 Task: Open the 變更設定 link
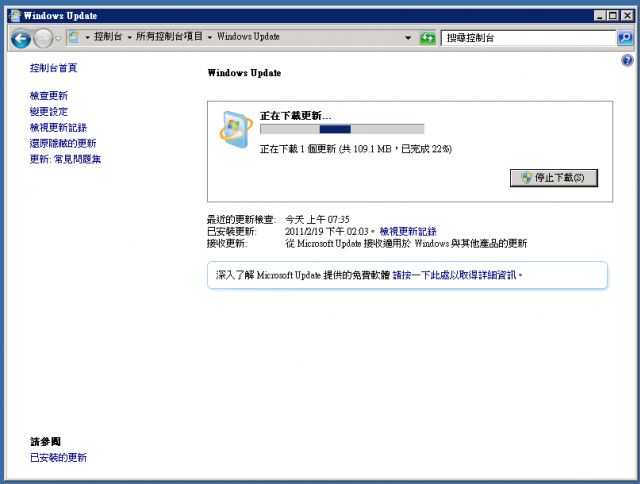[x=49, y=111]
